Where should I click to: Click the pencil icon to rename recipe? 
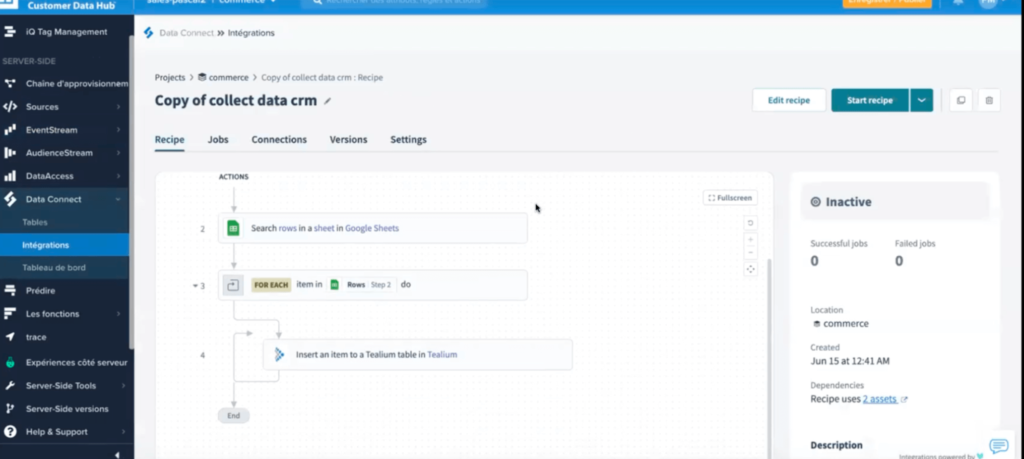[x=328, y=101]
